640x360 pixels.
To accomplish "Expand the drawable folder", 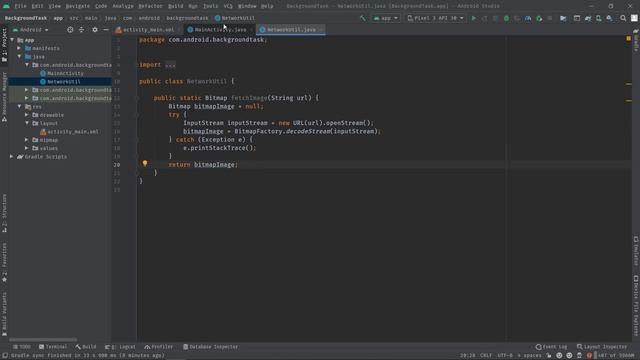I will point(27,115).
